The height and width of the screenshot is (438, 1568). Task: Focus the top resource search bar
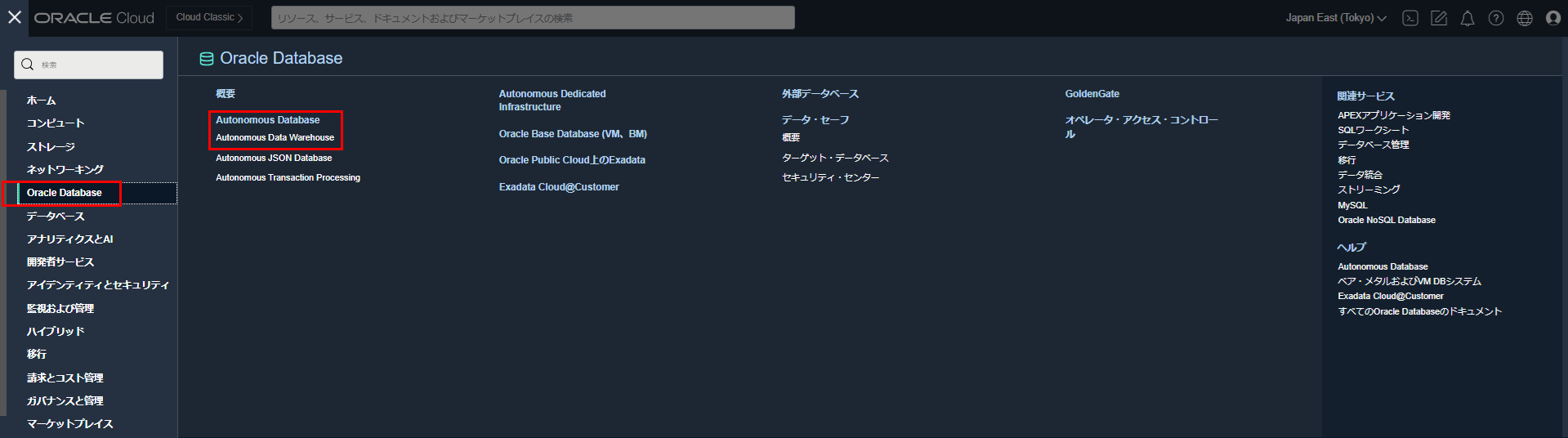[533, 18]
